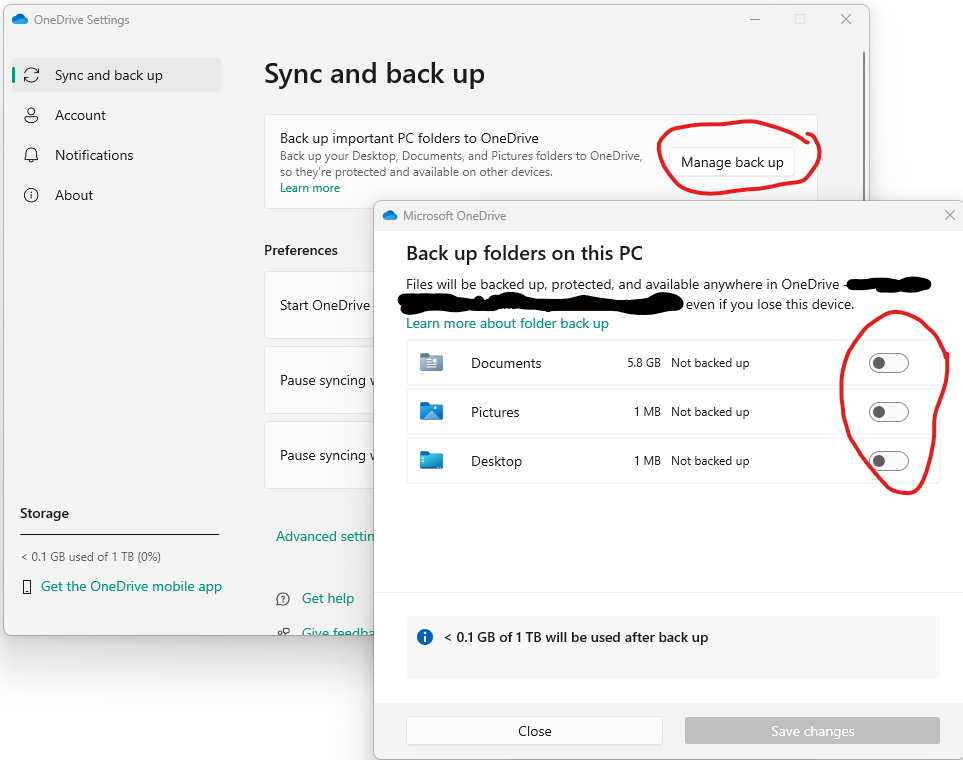Screen dimensions: 963x760
Task: Click the blue info icon in storage notice
Action: pos(425,637)
